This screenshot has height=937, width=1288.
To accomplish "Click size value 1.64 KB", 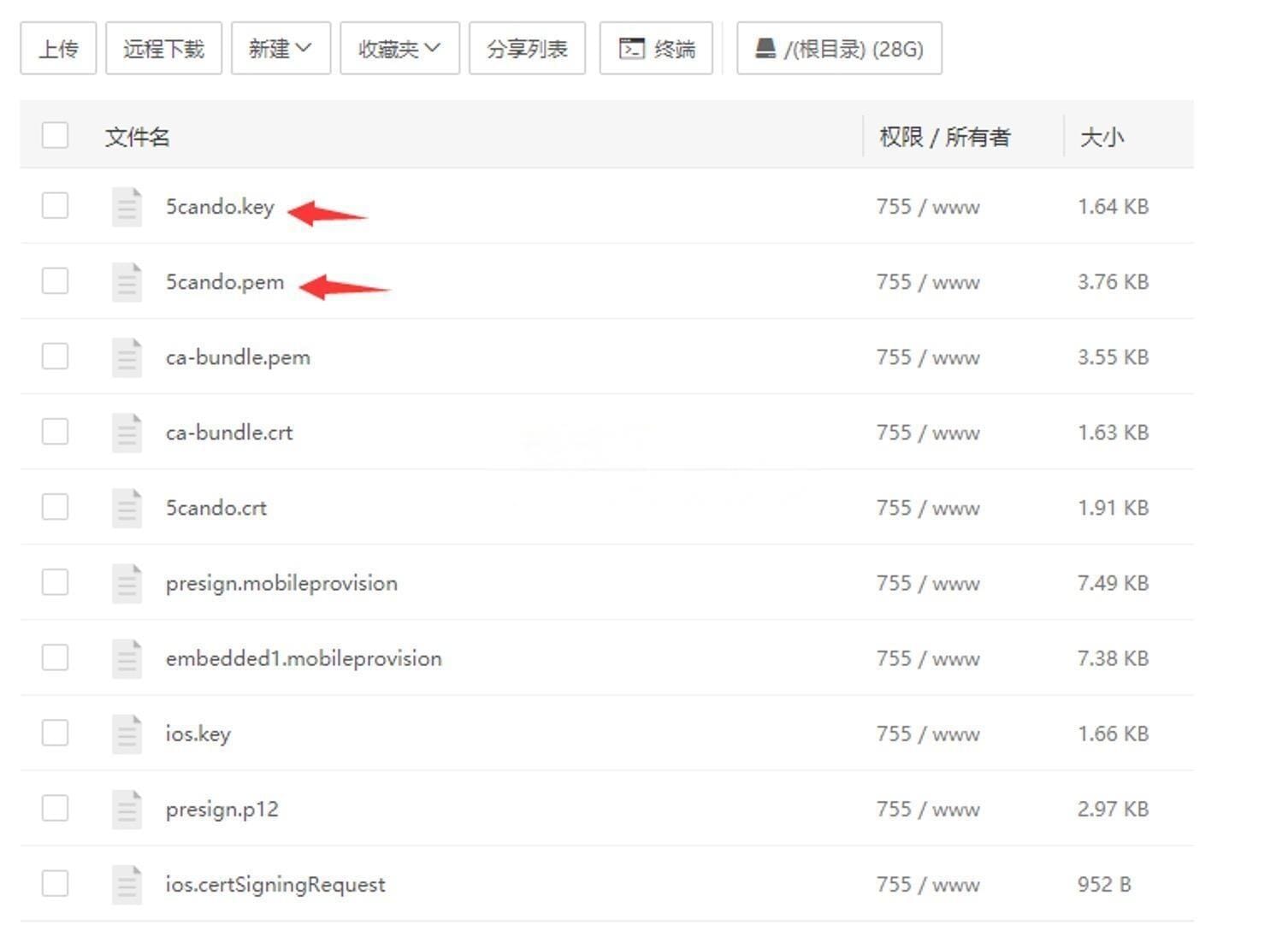I will tap(1113, 207).
